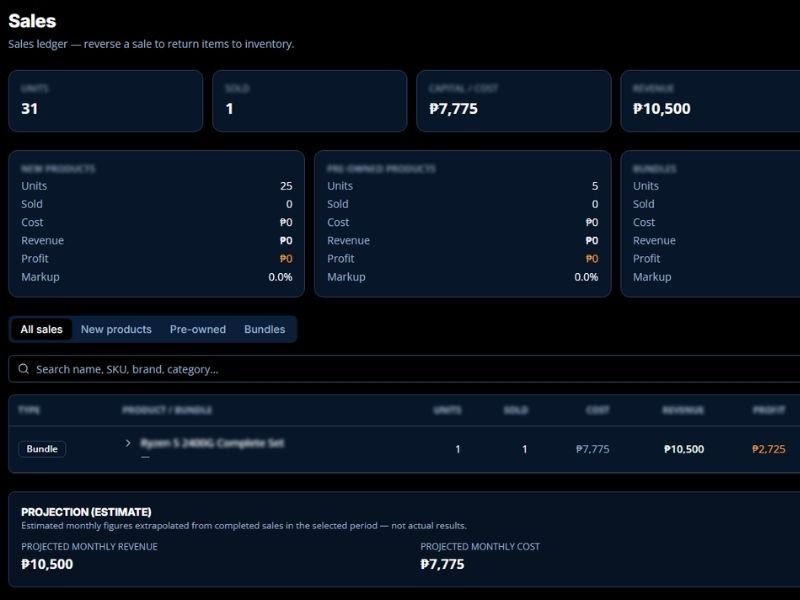Viewport: 800px width, 600px height.
Task: Click the ₱7,775 cost cell in table
Action: [592, 449]
